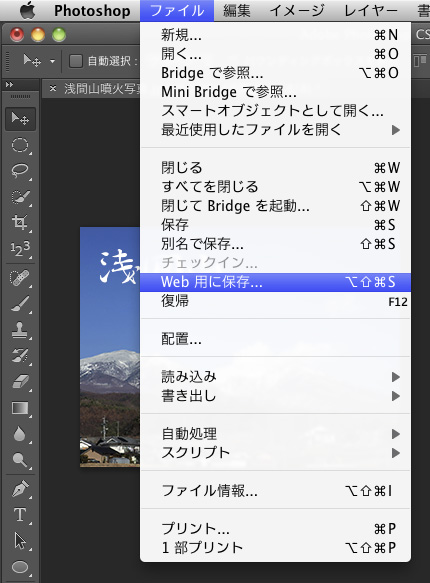The height and width of the screenshot is (583, 430).
Task: Choose ファイル情報... menu item
Action: click(x=275, y=491)
